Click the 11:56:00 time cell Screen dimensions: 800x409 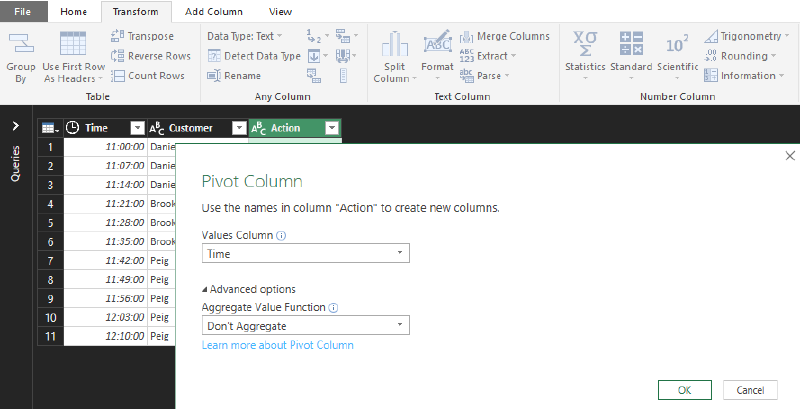pos(105,298)
